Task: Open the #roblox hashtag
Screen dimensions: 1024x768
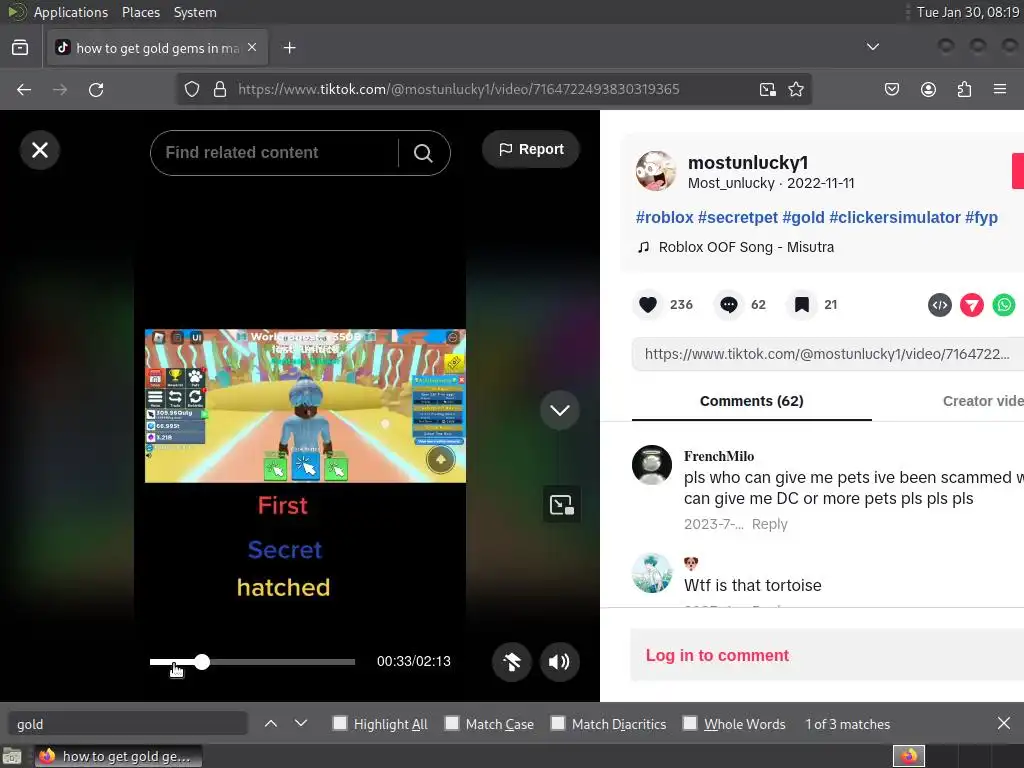Action: [x=664, y=217]
